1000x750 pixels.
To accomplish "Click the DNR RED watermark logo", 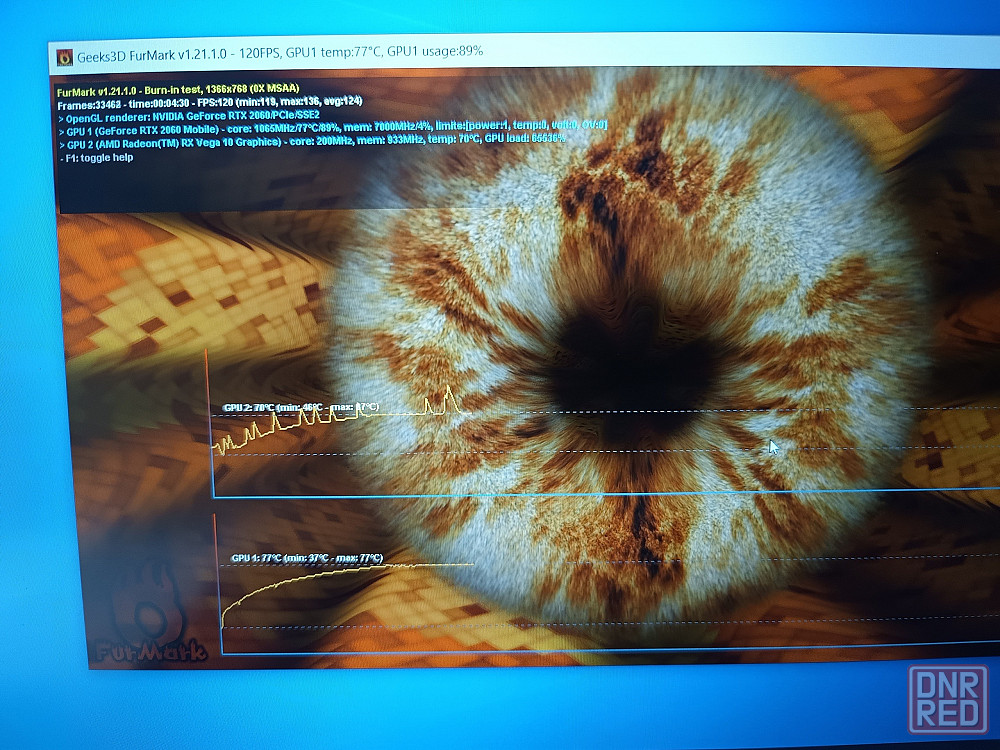I will pos(948,699).
